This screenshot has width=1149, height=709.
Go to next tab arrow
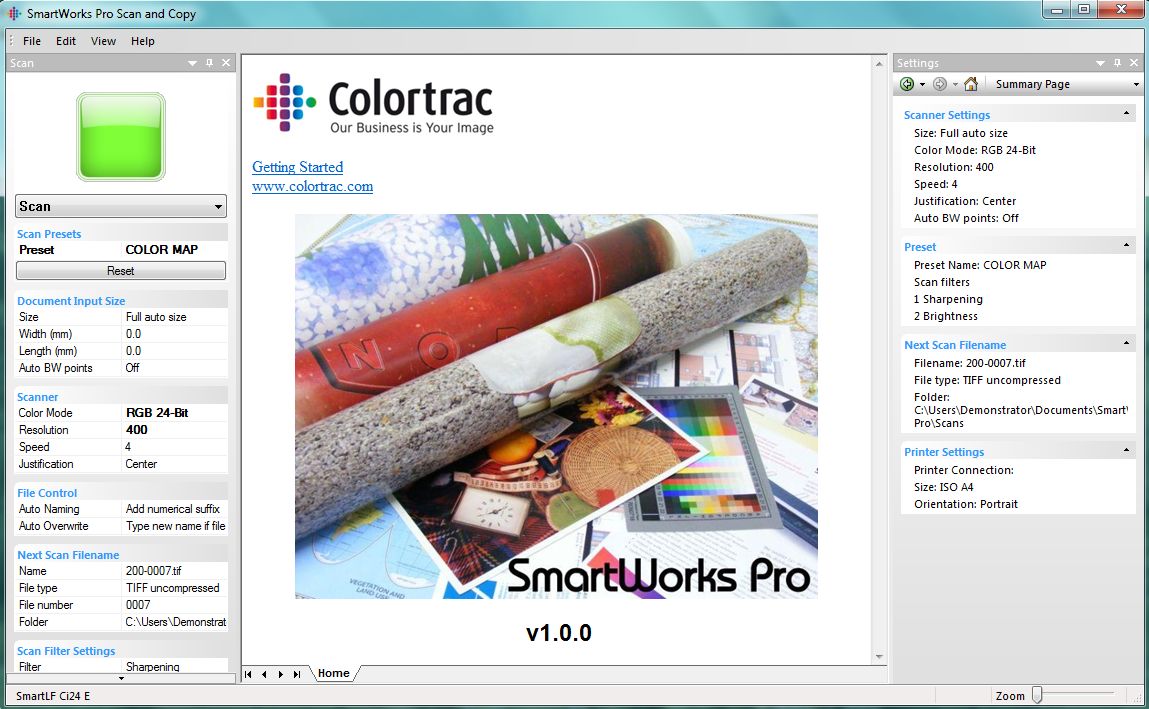tap(281, 674)
